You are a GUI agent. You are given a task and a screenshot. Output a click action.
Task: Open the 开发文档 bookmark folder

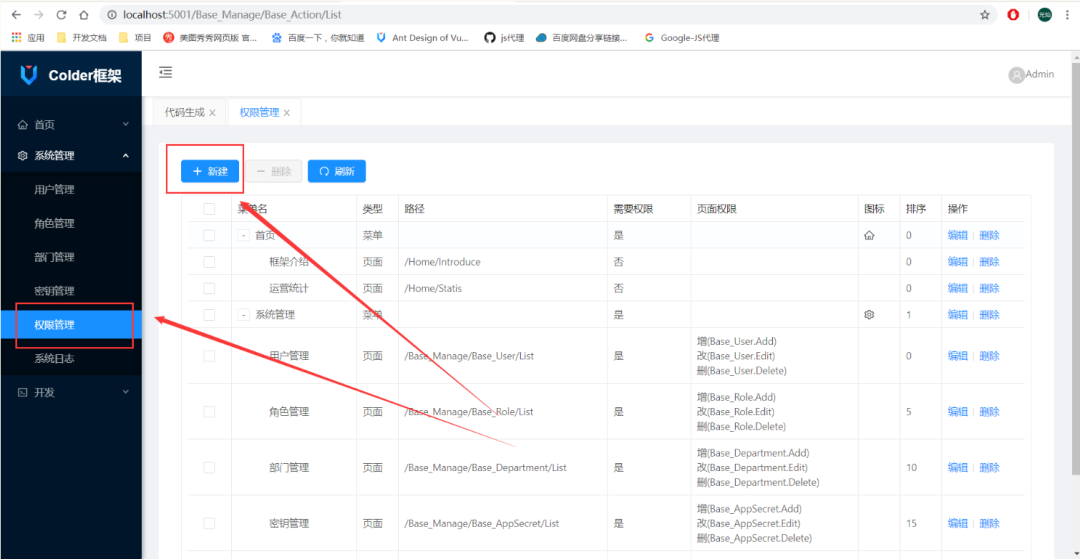(x=81, y=38)
